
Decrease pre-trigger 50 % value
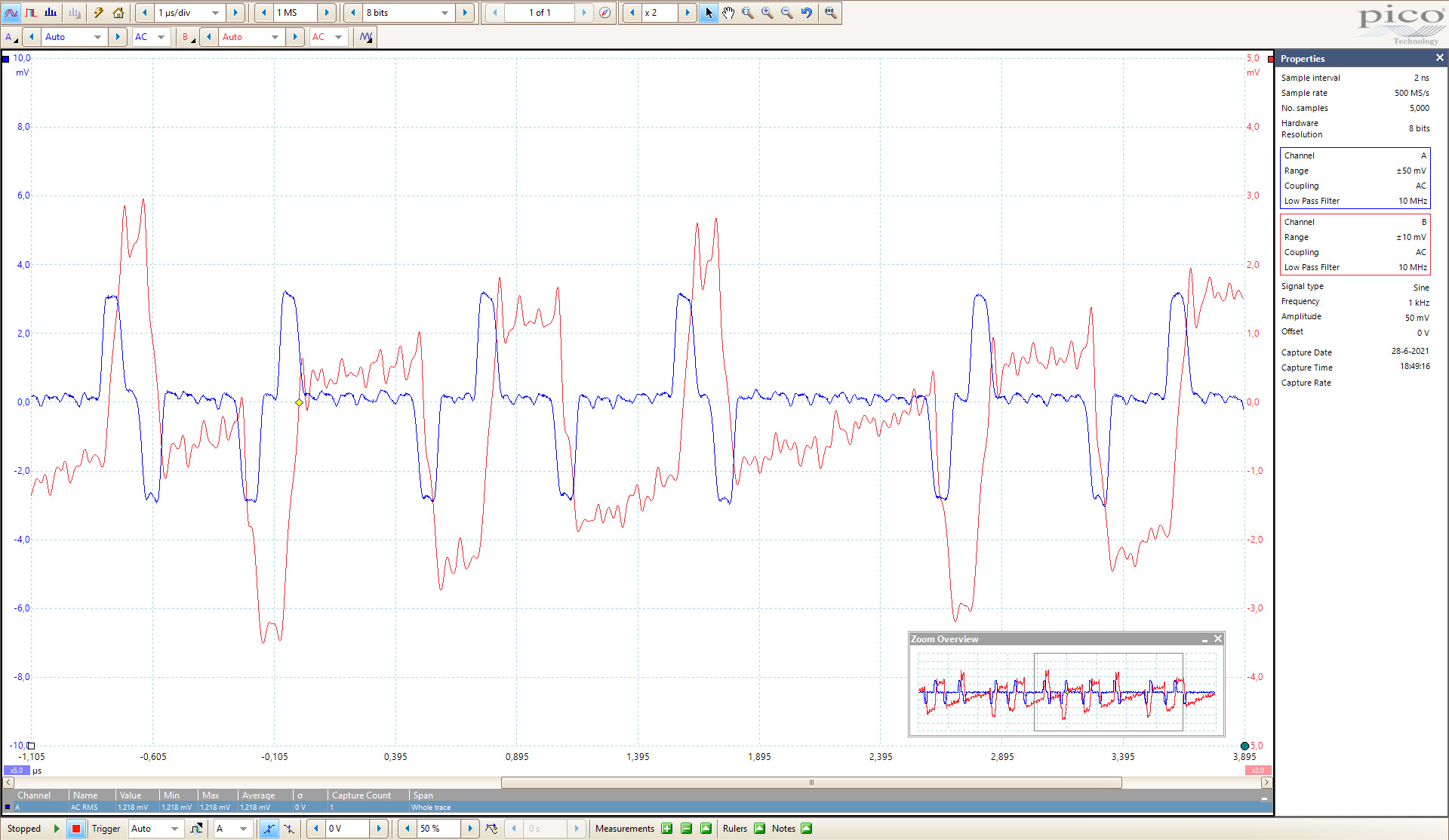pyautogui.click(x=408, y=829)
